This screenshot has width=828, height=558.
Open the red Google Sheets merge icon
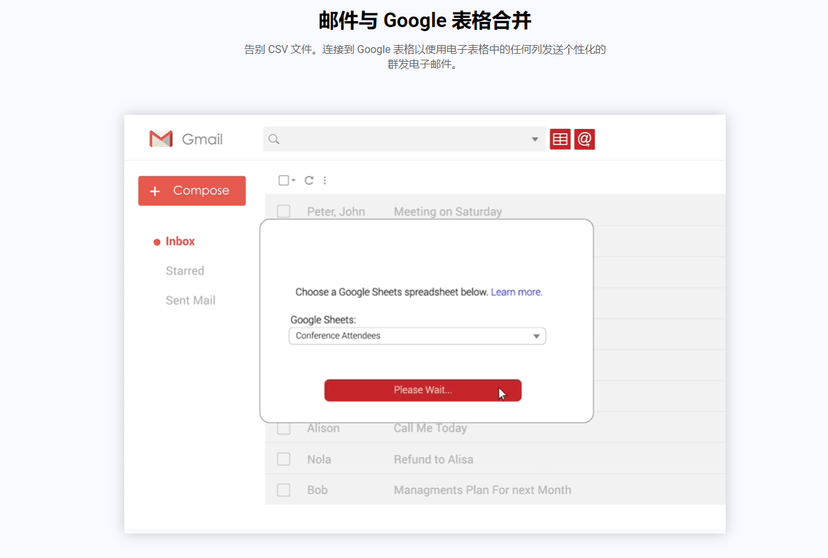point(560,139)
